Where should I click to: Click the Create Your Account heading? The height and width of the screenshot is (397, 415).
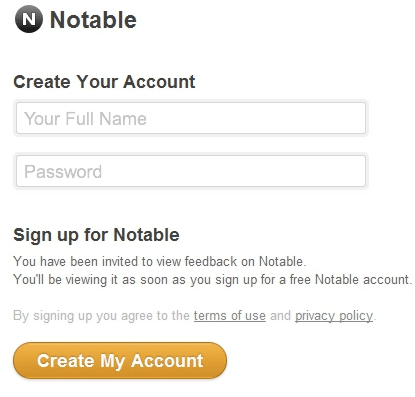point(104,82)
